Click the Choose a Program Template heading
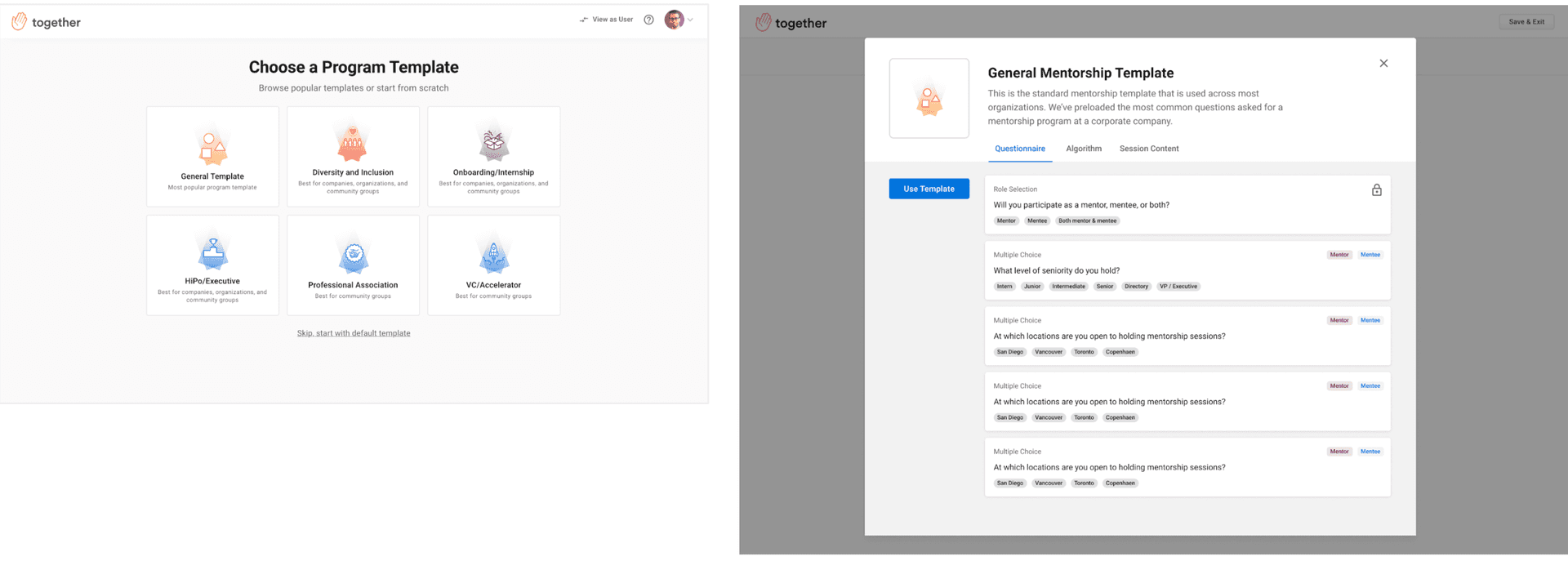This screenshot has width=1568, height=561. point(354,67)
